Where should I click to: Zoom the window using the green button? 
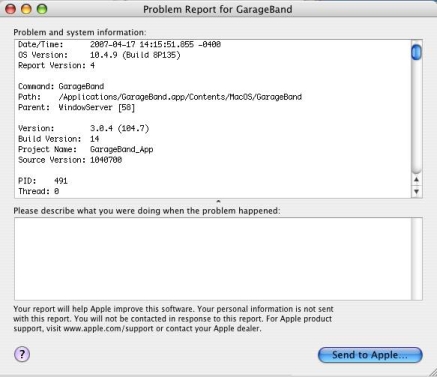pos(42,9)
